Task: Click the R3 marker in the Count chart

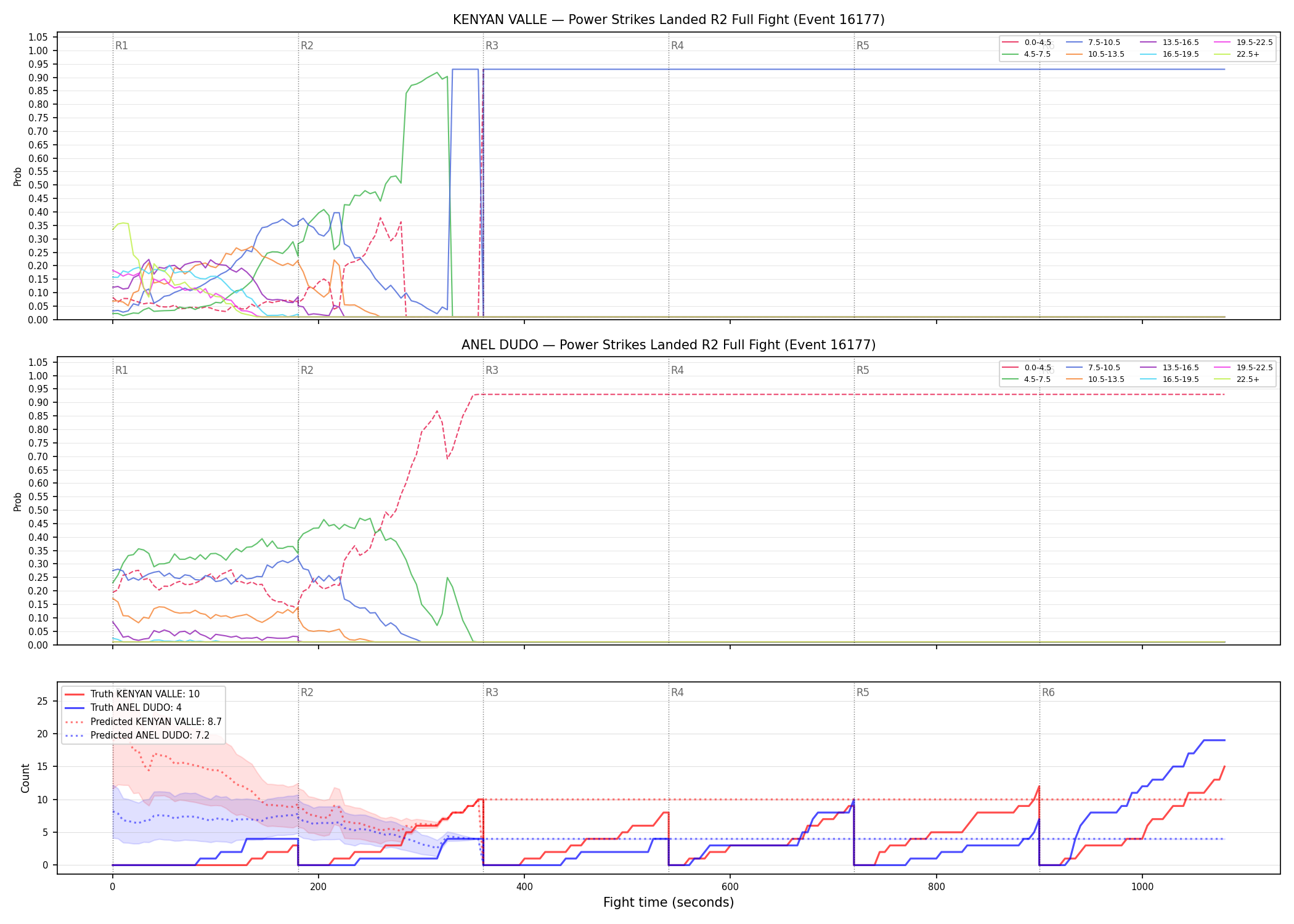Action: click(x=492, y=692)
